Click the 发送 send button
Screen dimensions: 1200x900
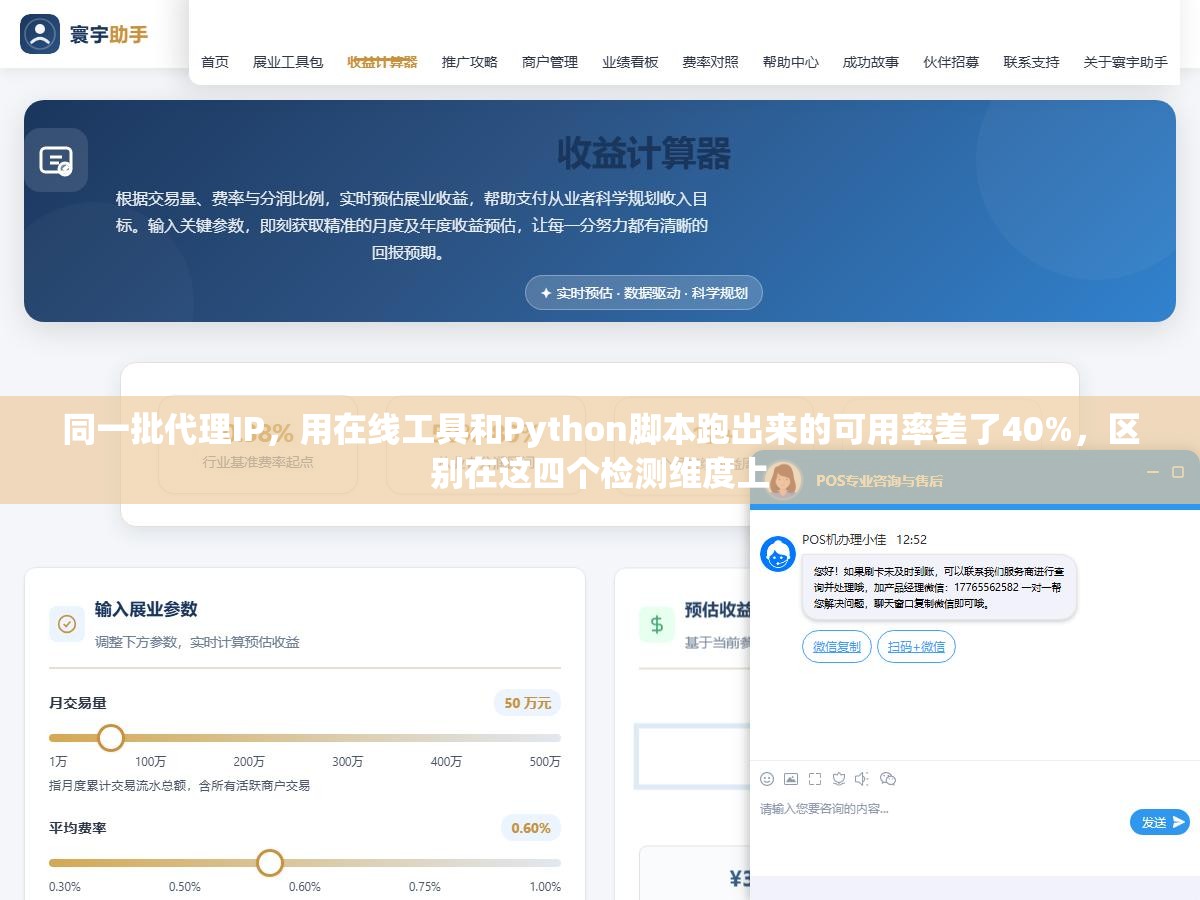[x=1160, y=822]
